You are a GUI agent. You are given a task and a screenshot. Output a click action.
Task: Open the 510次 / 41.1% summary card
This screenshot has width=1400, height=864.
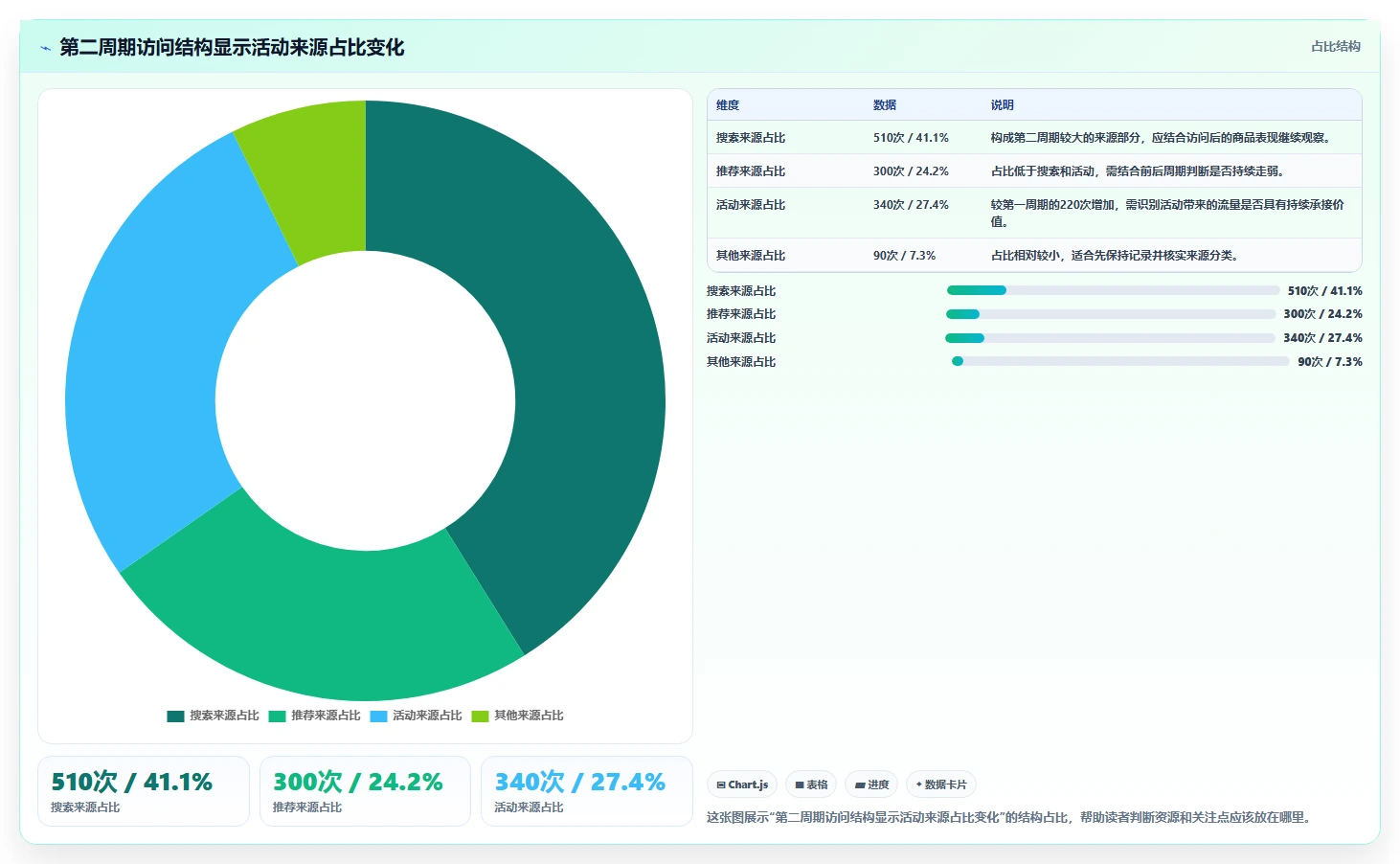click(144, 791)
